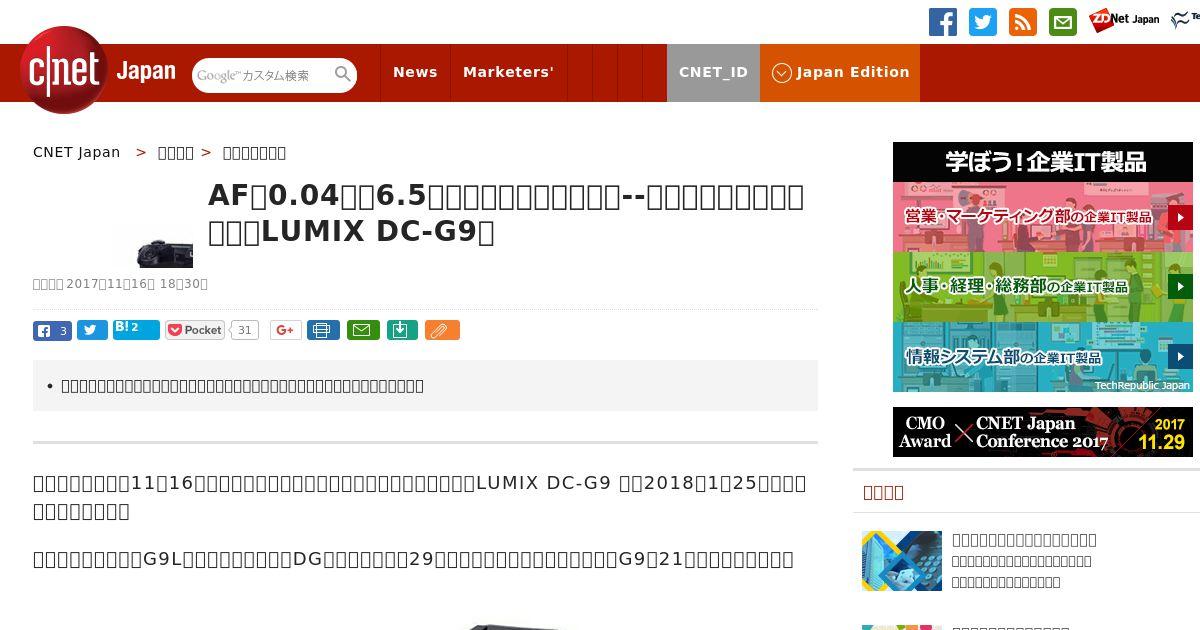This screenshot has height=630, width=1200.
Task: Click arrow on the HR and accounting banner
Action: click(1180, 287)
